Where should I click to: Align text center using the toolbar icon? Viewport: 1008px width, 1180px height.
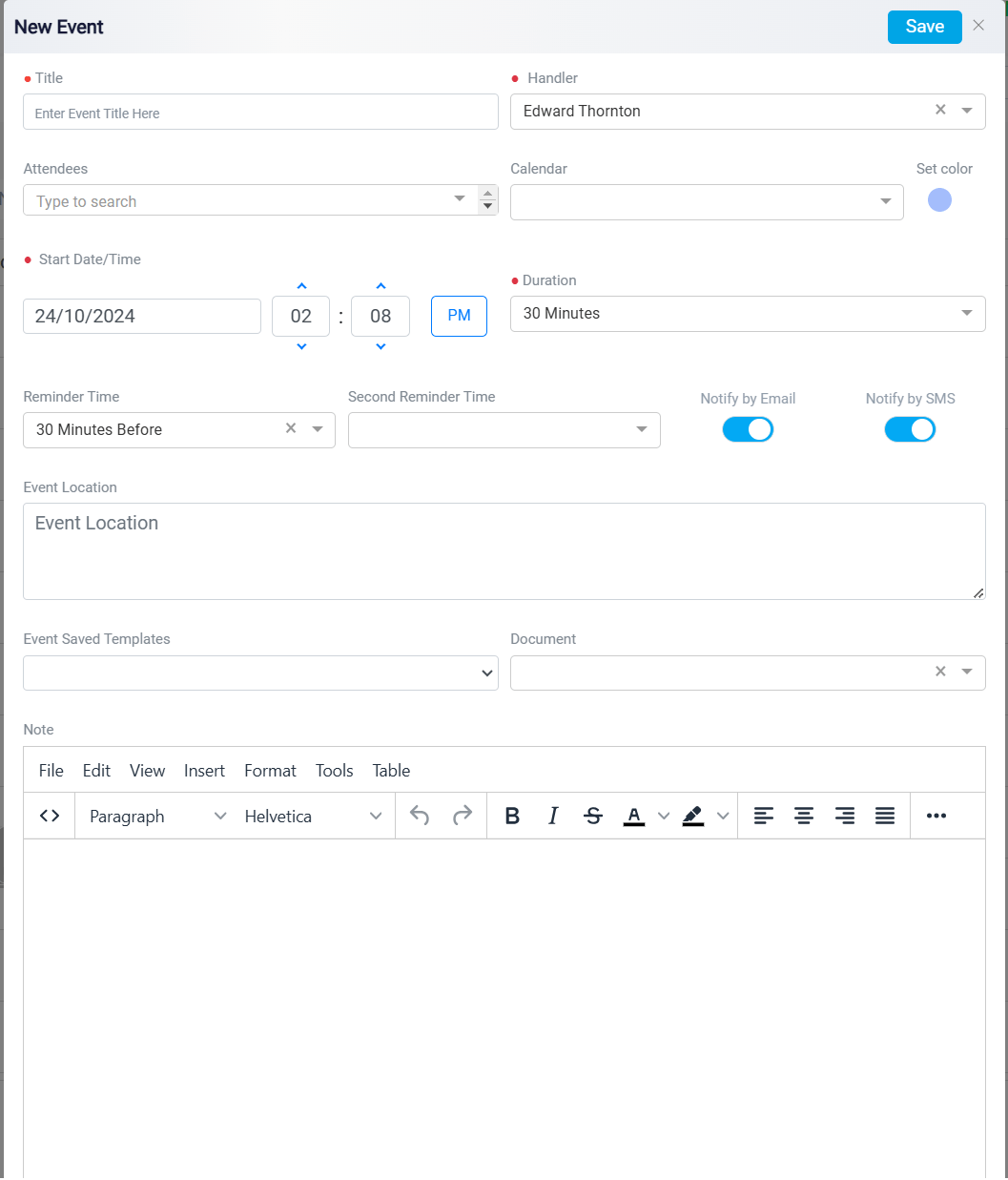(804, 816)
